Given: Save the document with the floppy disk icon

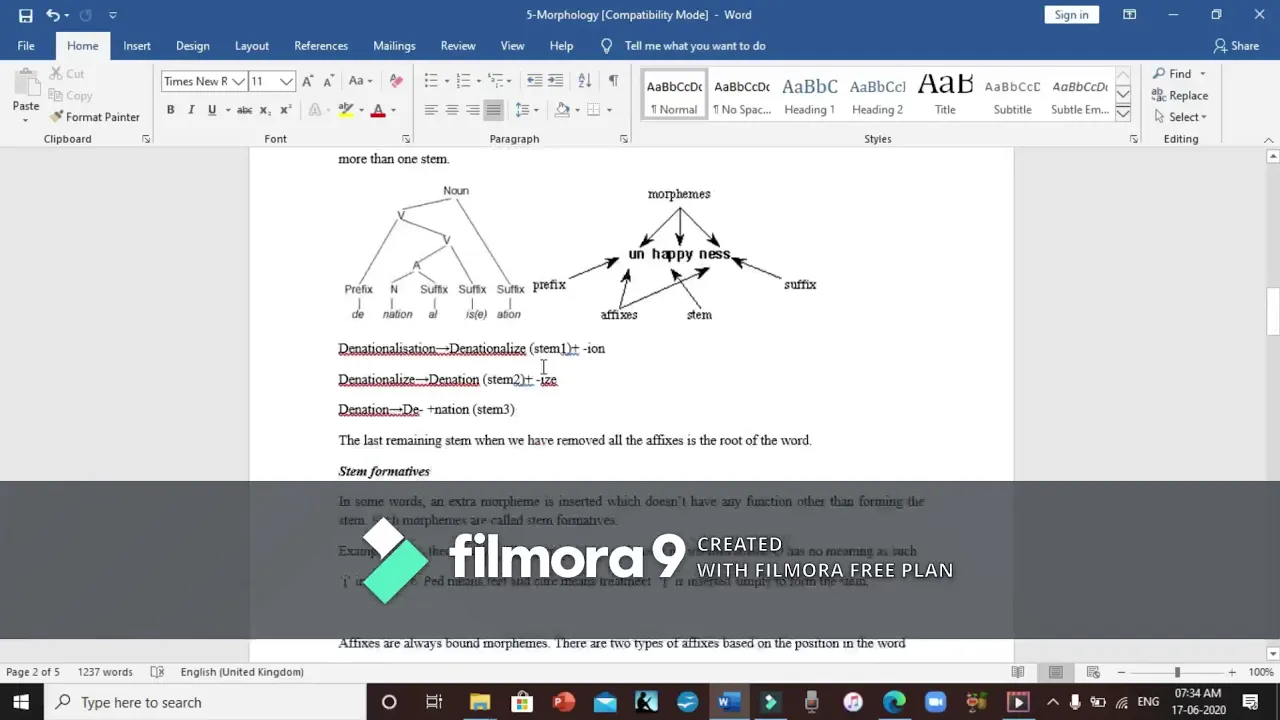Looking at the screenshot, I should 25,15.
